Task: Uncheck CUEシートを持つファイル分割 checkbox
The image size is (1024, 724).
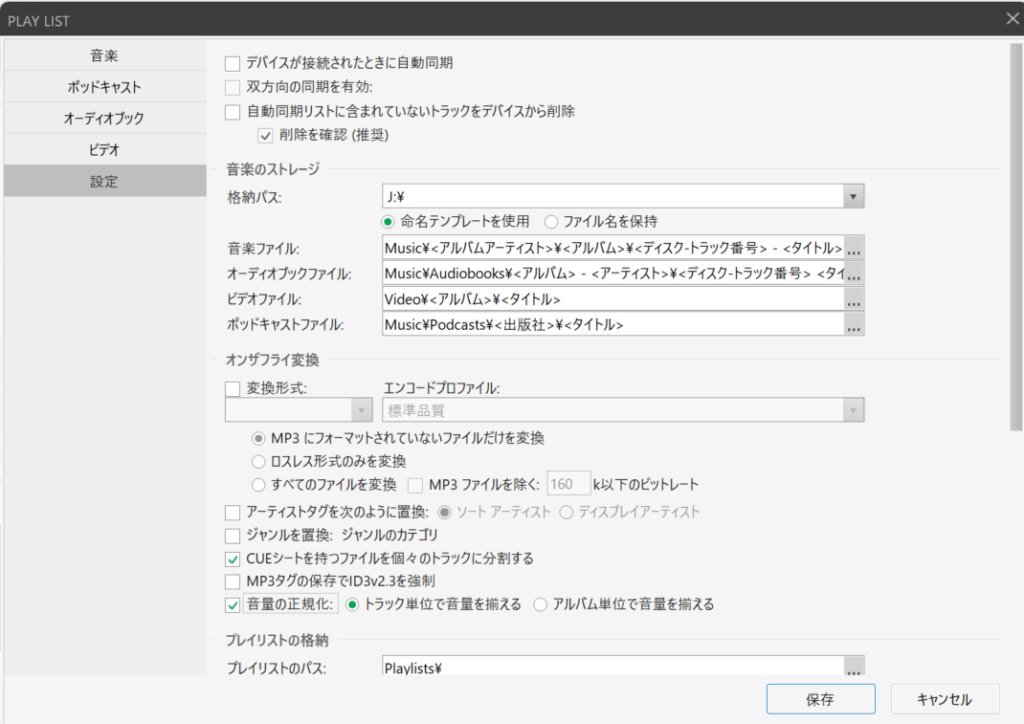Action: 233,558
